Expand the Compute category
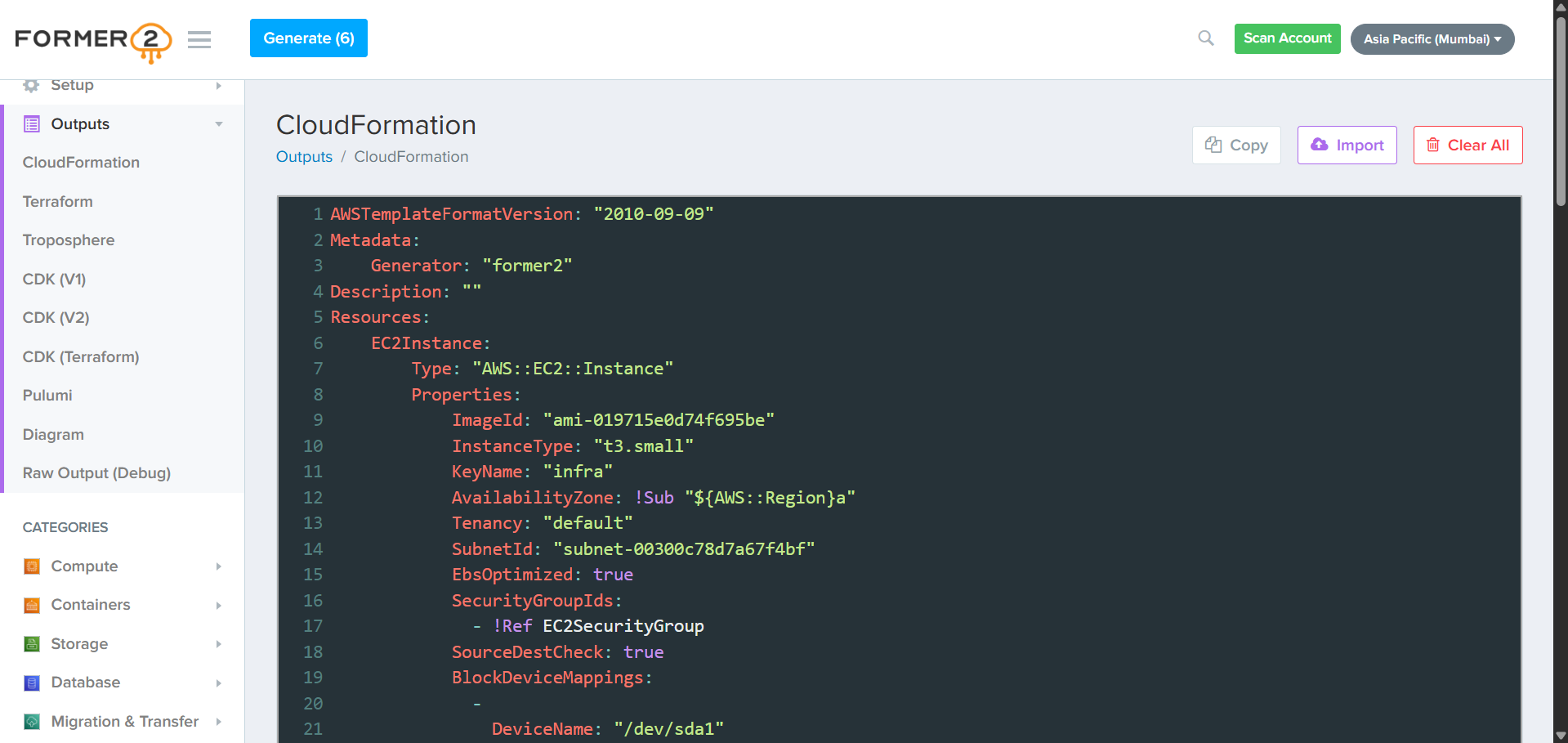Image resolution: width=1568 pixels, height=743 pixels. pyautogui.click(x=218, y=566)
